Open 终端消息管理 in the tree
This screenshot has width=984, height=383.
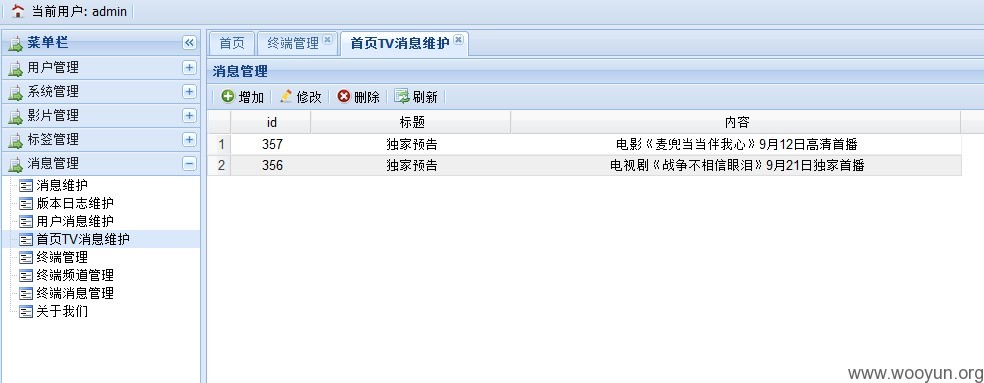tap(75, 293)
